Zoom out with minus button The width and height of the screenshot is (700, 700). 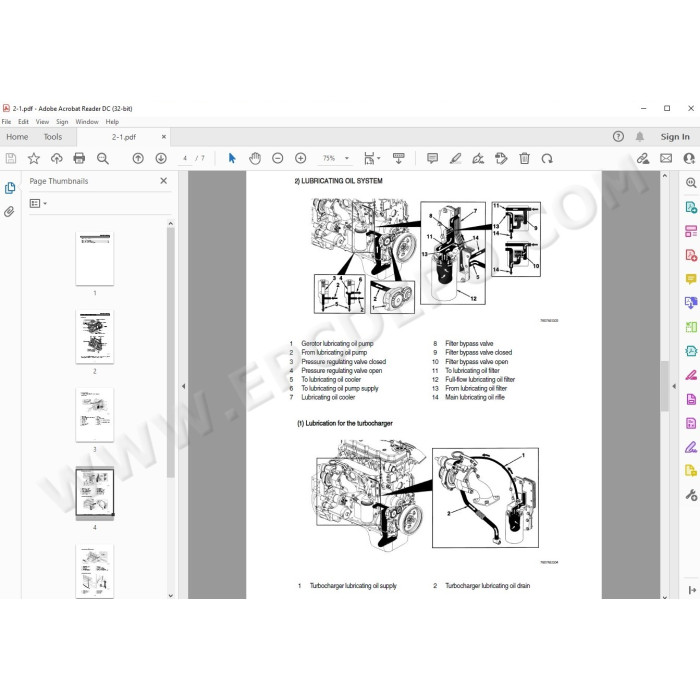point(278,158)
